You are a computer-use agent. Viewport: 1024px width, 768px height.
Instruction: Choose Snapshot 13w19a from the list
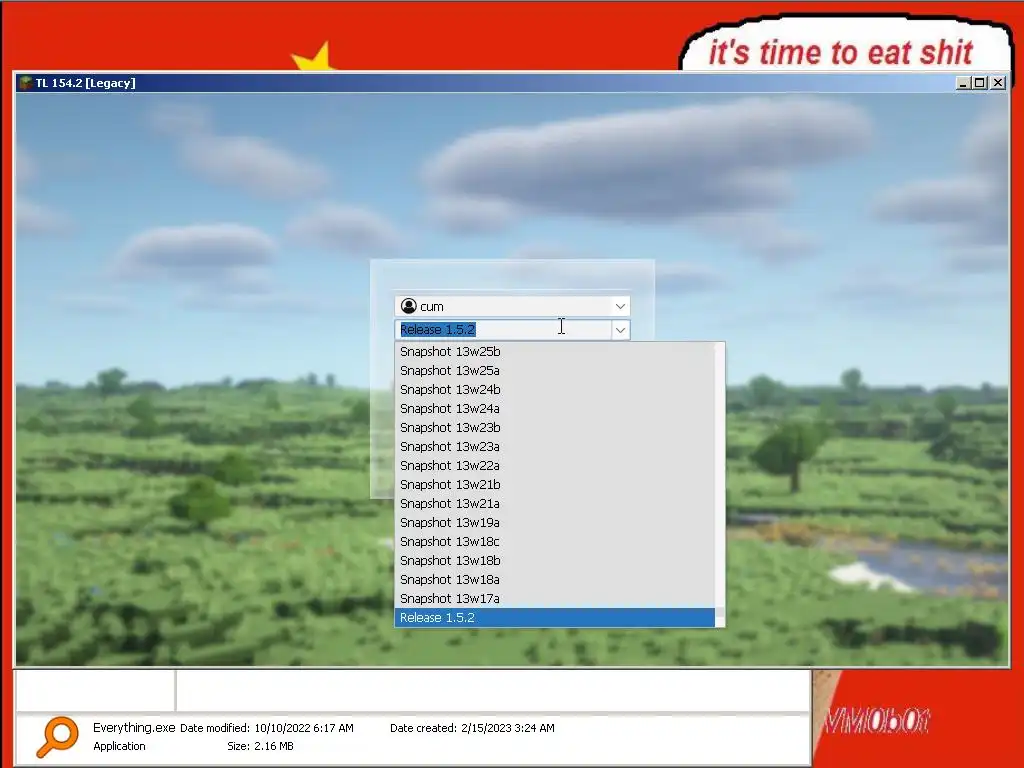coord(554,522)
